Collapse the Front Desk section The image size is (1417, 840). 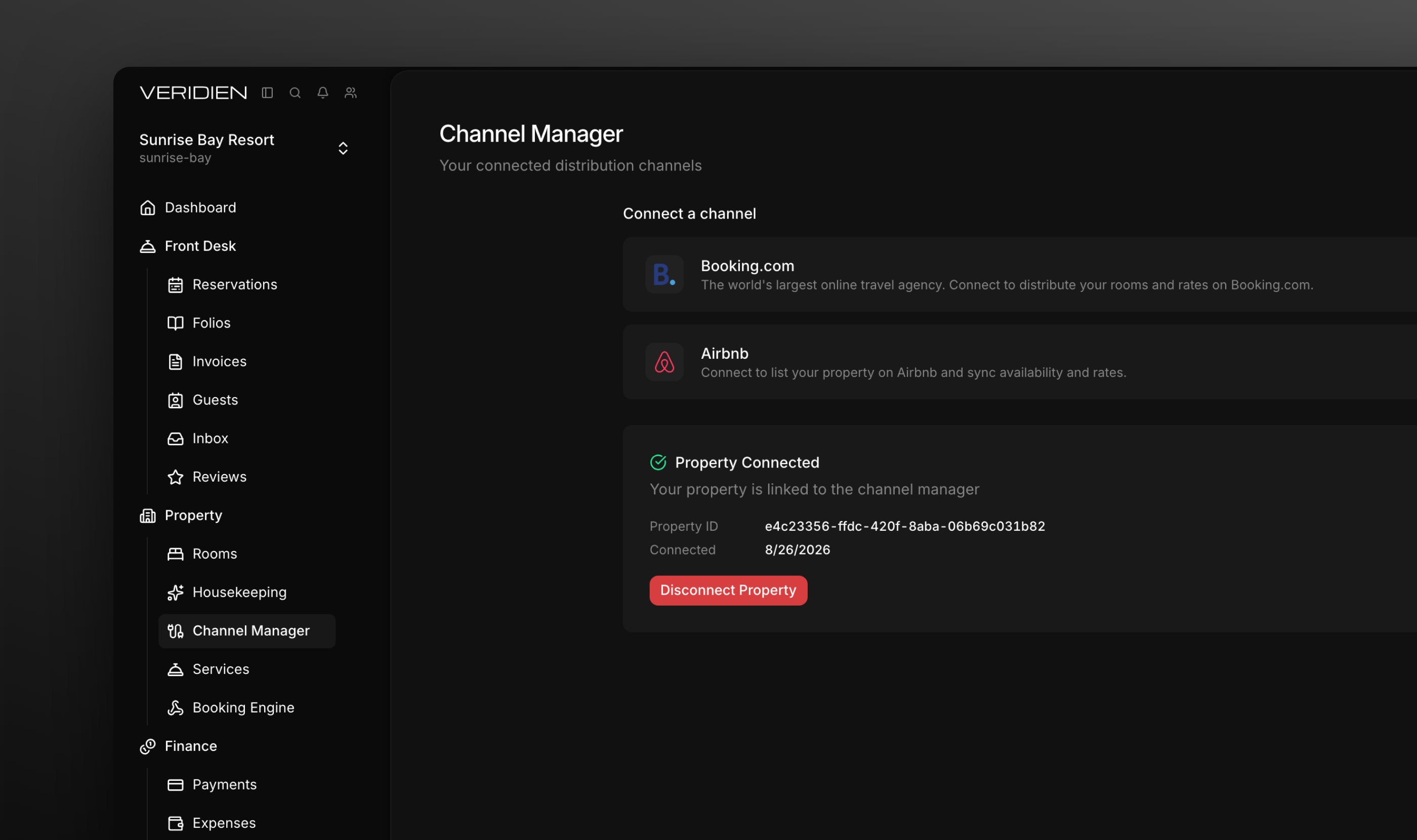point(200,245)
